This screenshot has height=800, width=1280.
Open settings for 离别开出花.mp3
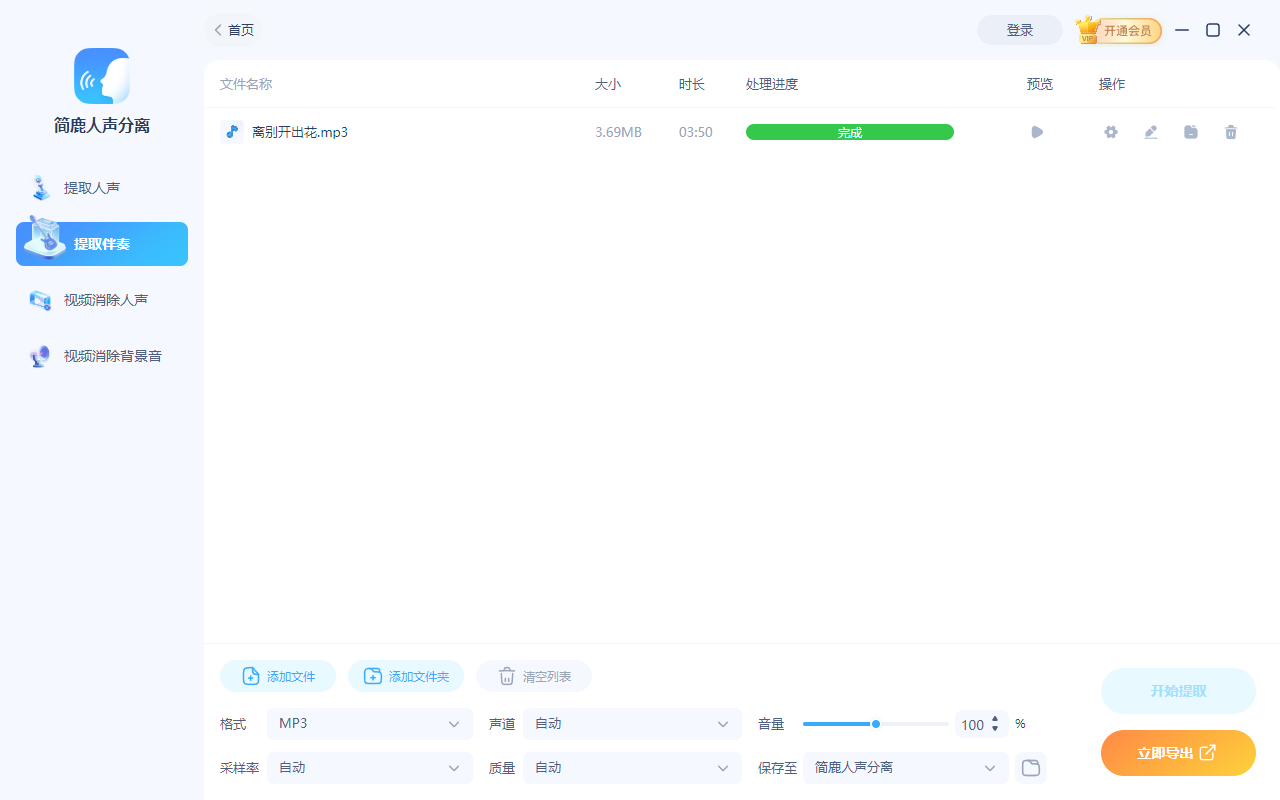coord(1110,131)
